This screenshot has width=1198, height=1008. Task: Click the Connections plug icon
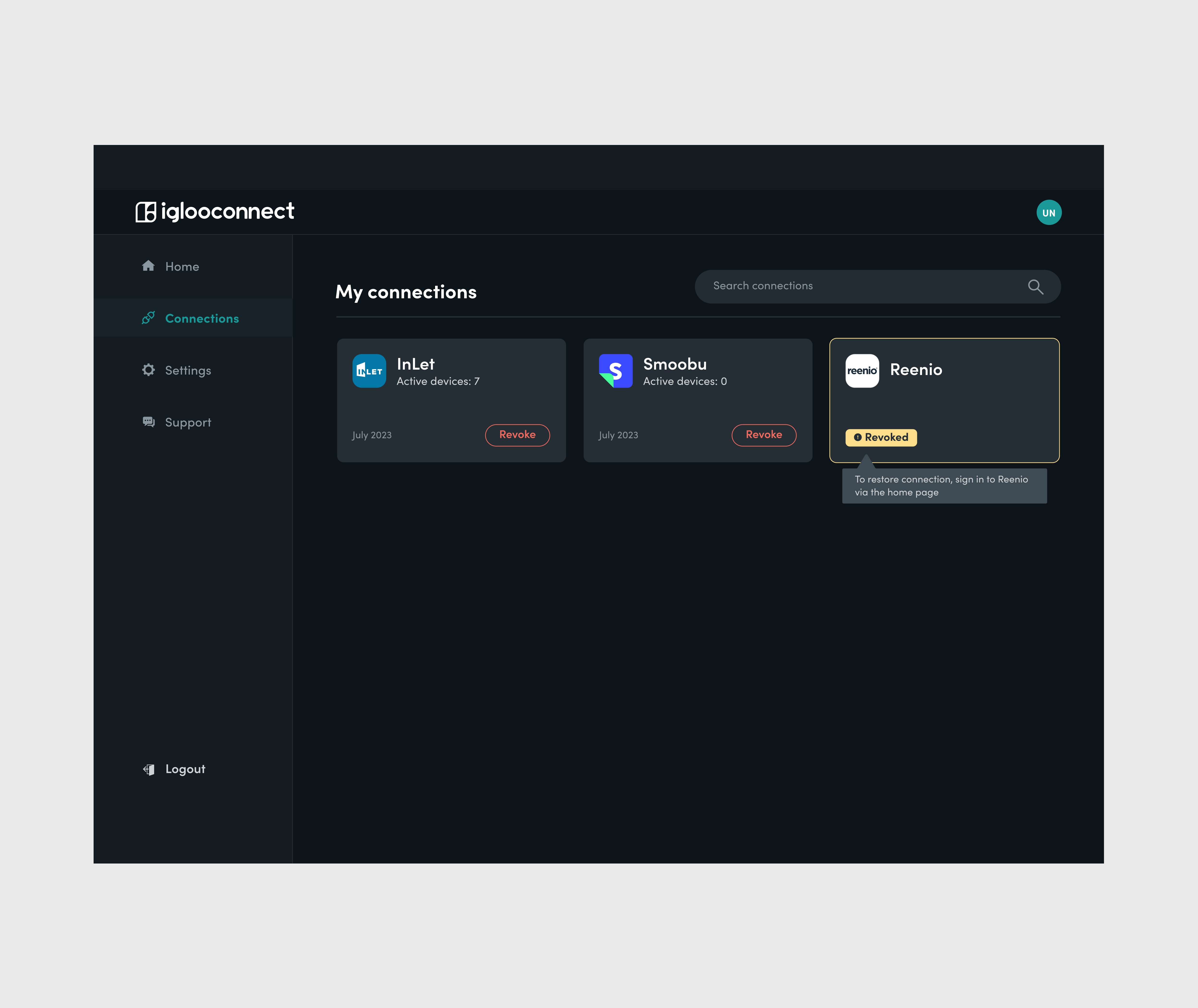coord(149,318)
